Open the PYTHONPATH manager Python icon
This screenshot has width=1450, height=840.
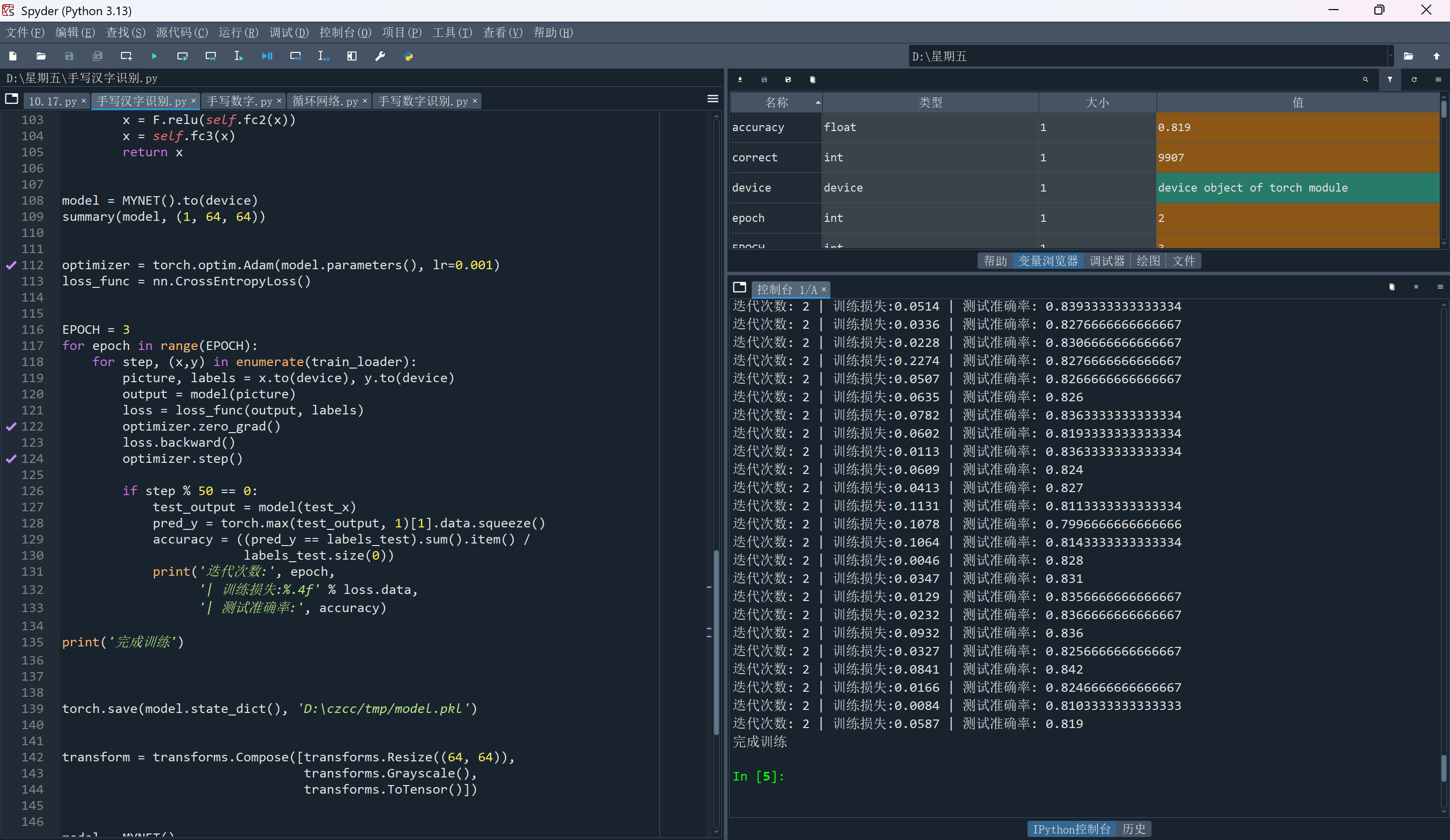(408, 56)
